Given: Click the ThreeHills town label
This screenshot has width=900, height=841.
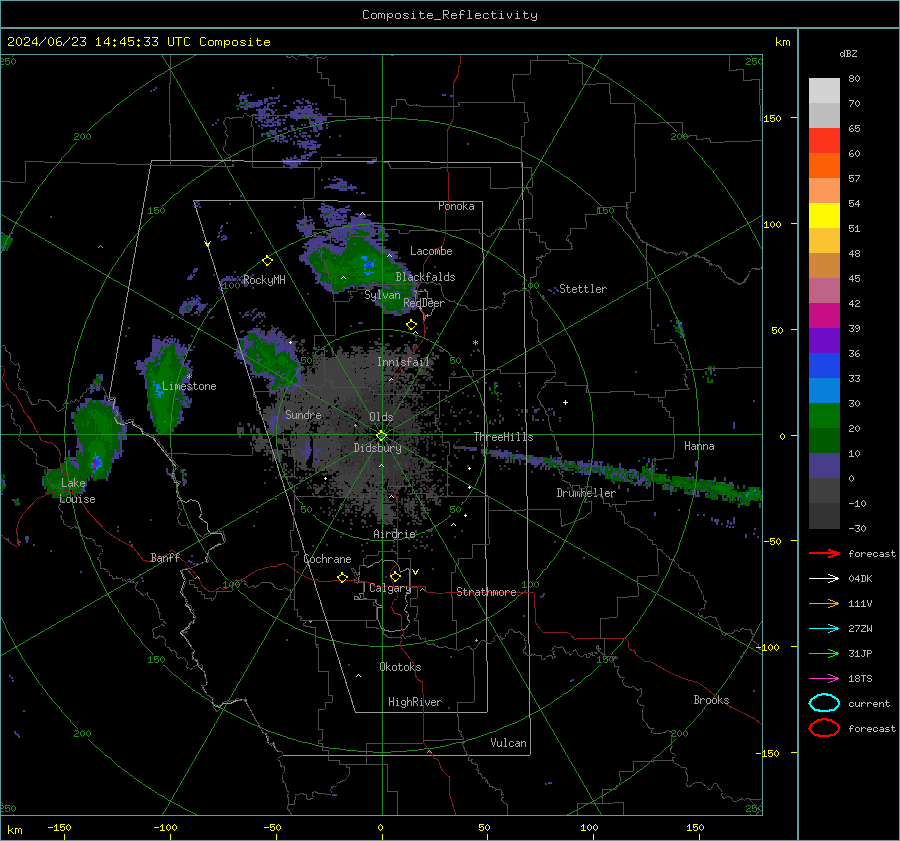Looking at the screenshot, I should pos(503,437).
